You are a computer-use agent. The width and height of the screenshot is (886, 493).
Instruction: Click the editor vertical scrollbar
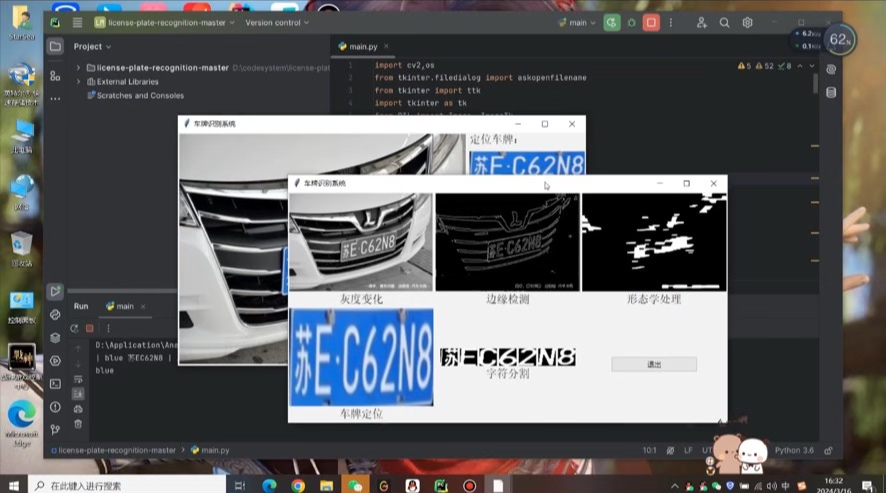pyautogui.click(x=815, y=84)
